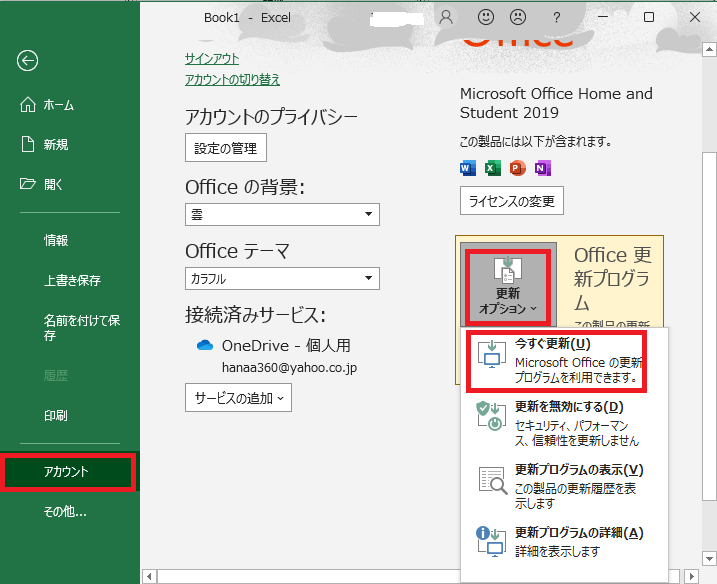Click the Excel product icon
717x584 pixels.
(492, 168)
